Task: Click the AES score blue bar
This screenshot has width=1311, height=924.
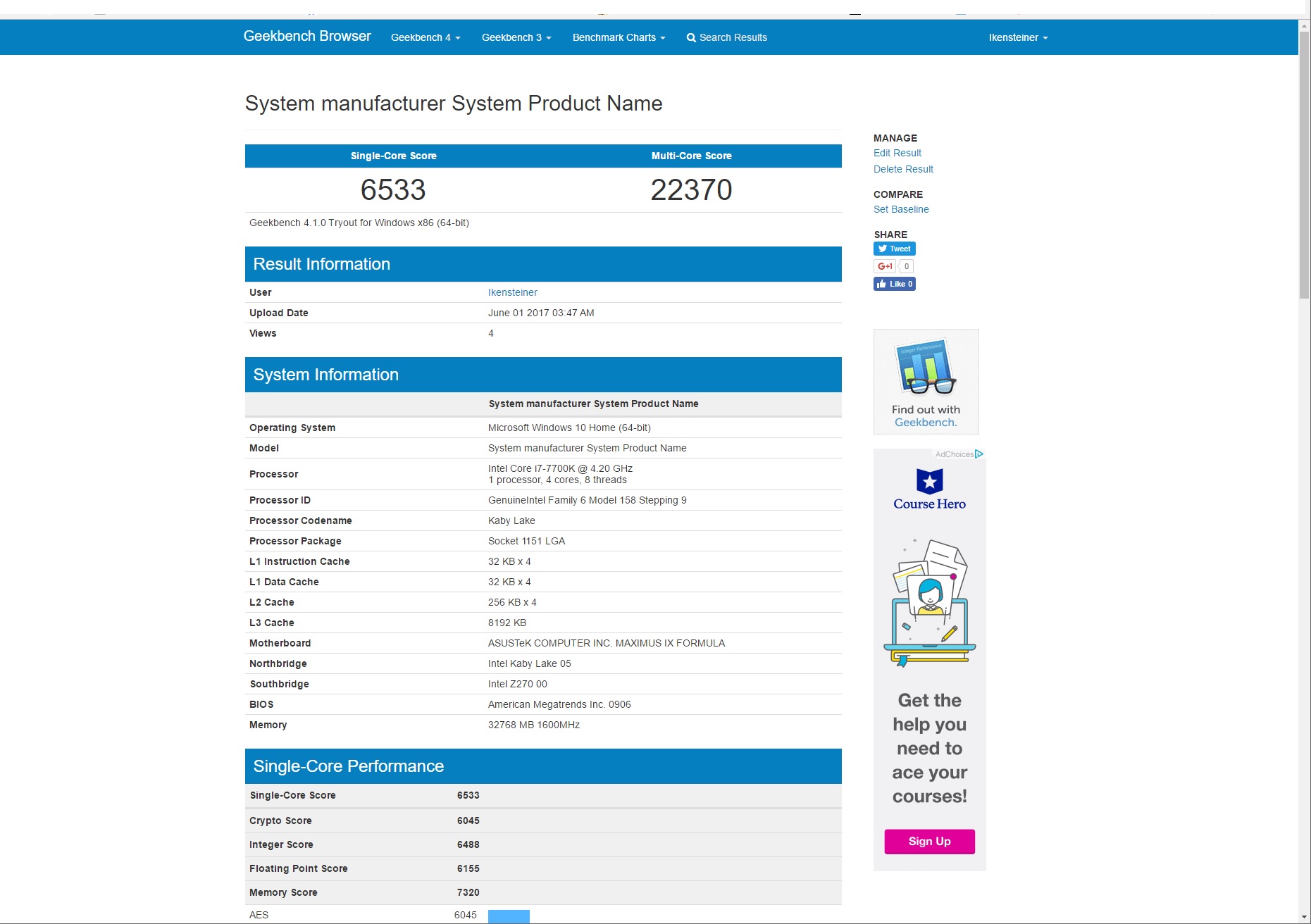Action: [509, 916]
